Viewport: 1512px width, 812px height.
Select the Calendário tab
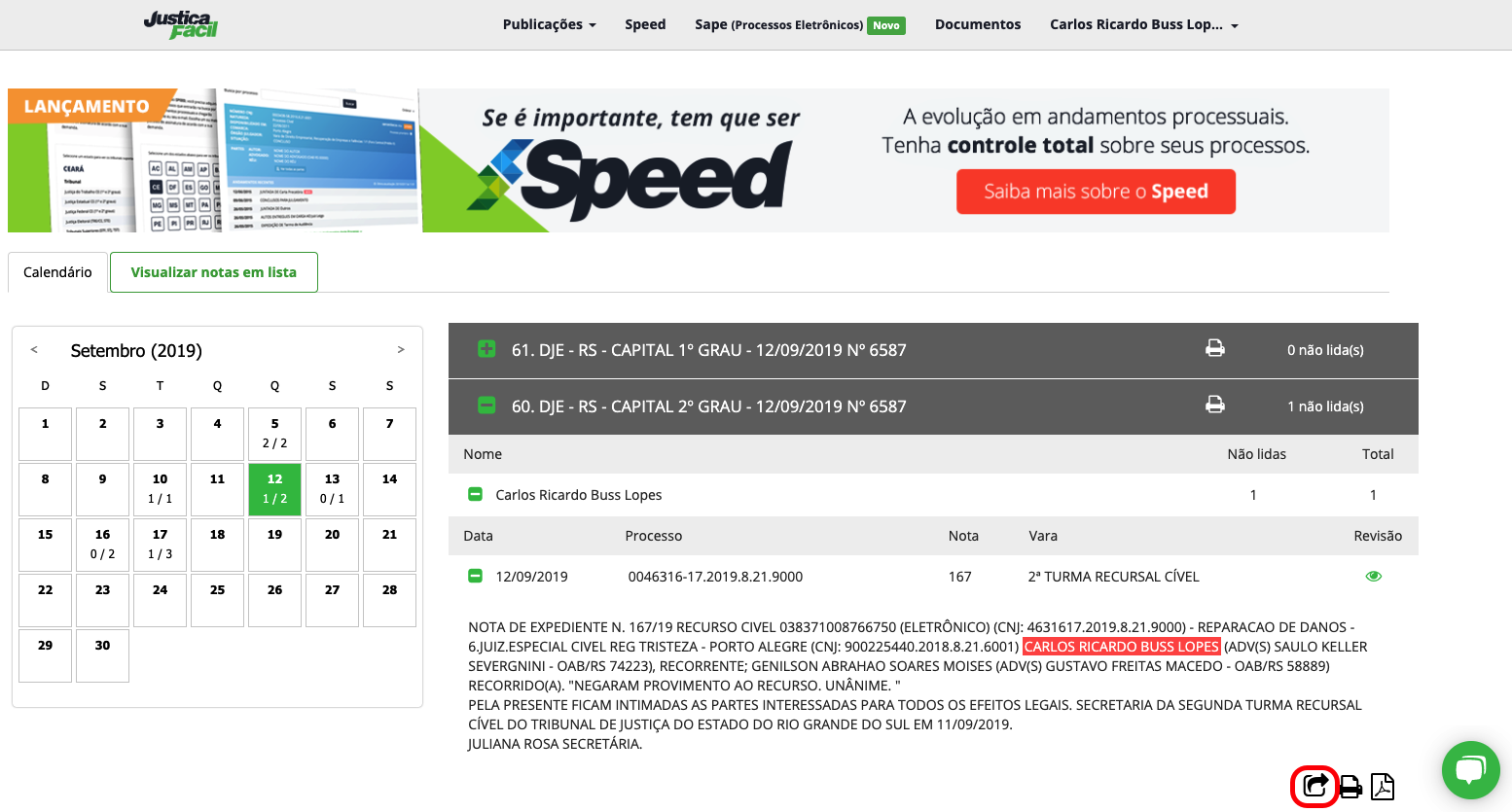(57, 272)
